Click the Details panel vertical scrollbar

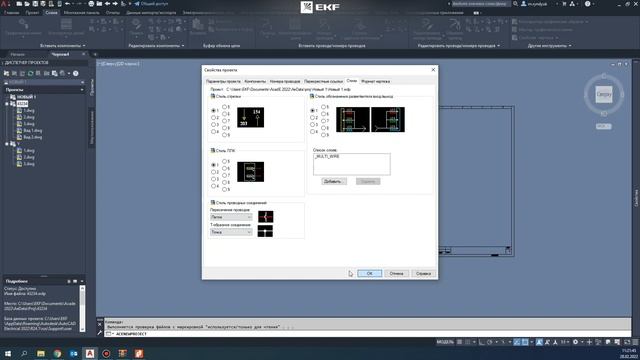[x=82, y=308]
